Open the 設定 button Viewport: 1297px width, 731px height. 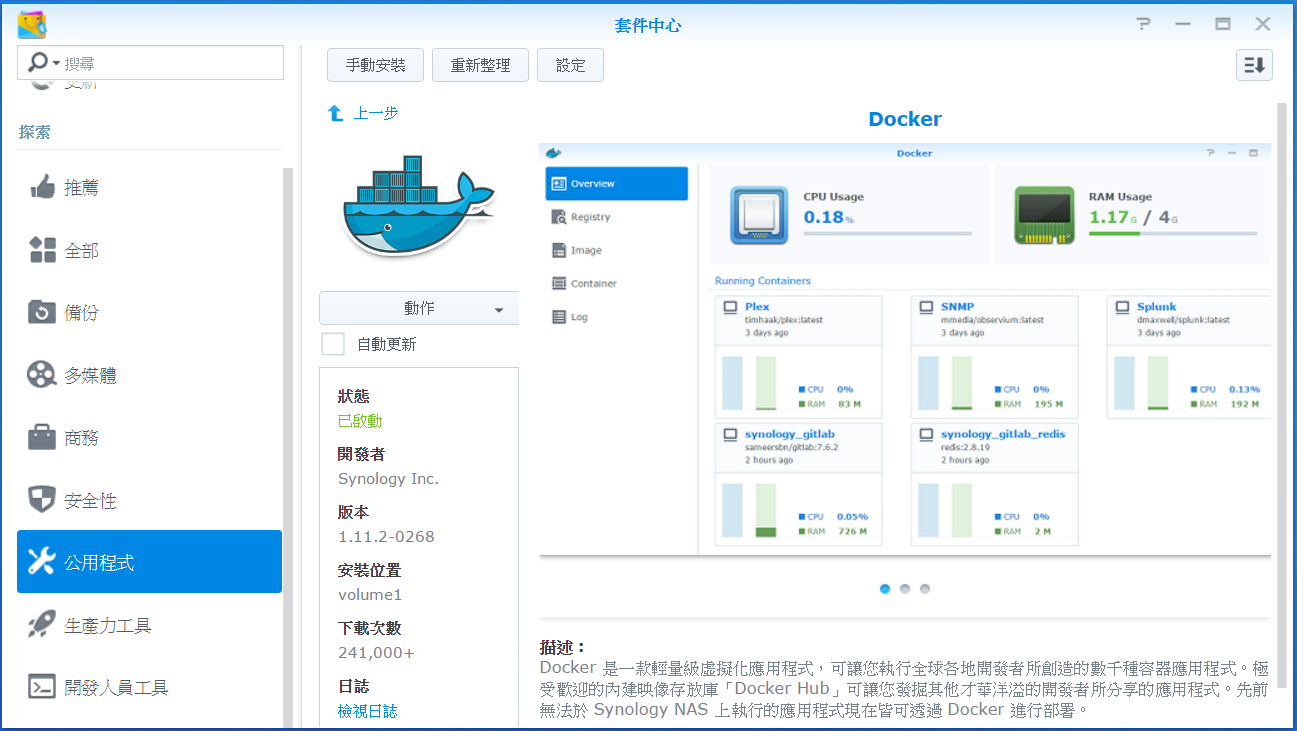[571, 65]
